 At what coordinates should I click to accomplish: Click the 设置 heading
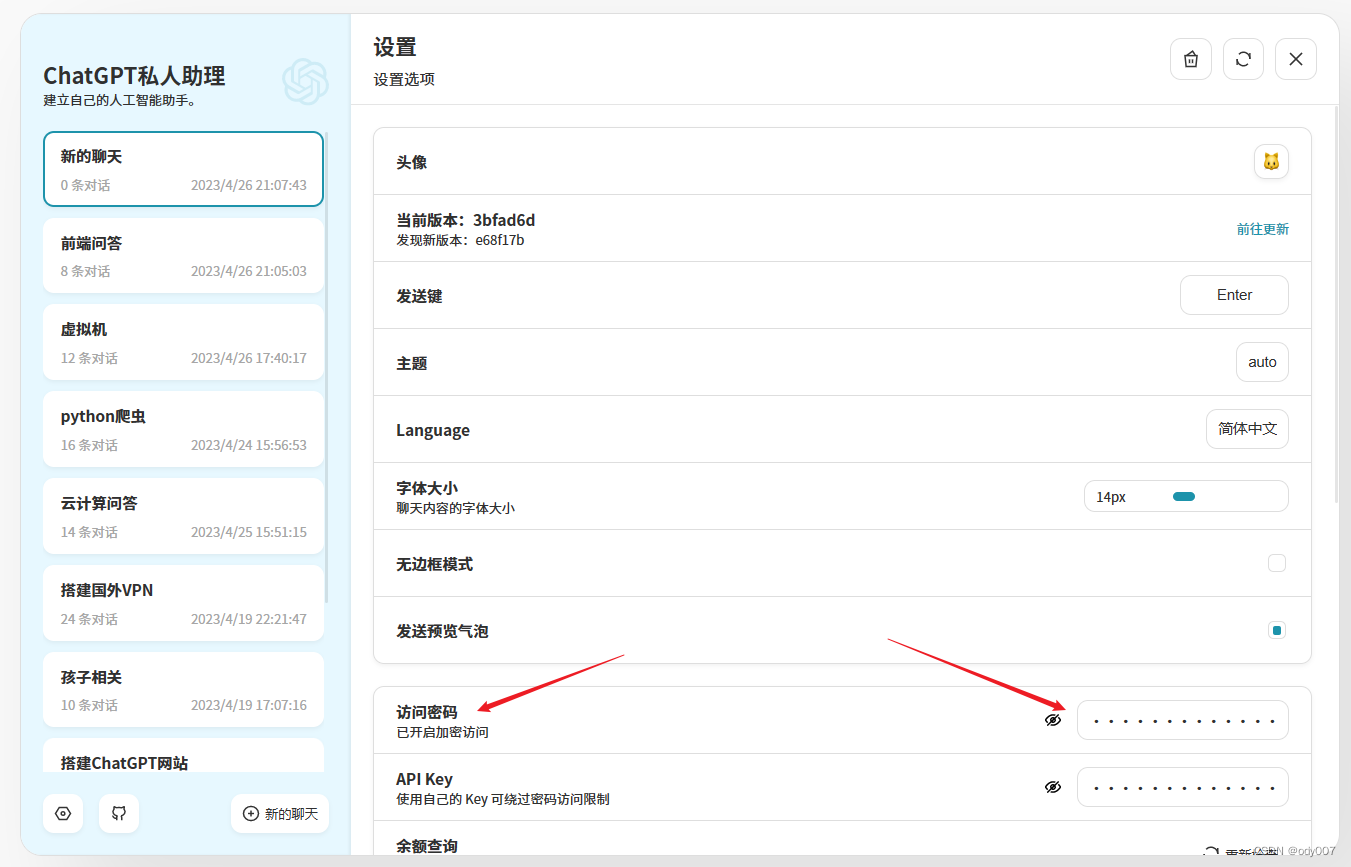(x=394, y=47)
